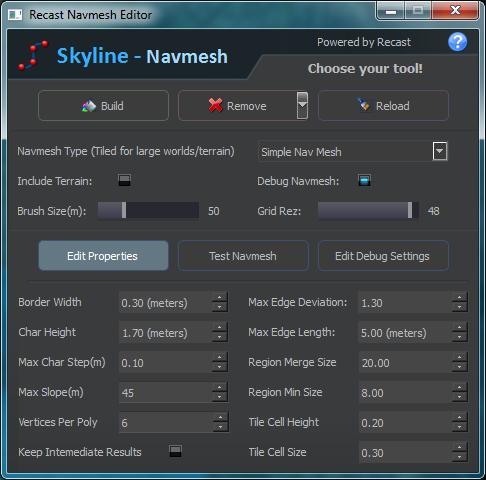Click the Build navmesh button
Image resolution: width=486 pixels, height=480 pixels.
[x=103, y=106]
